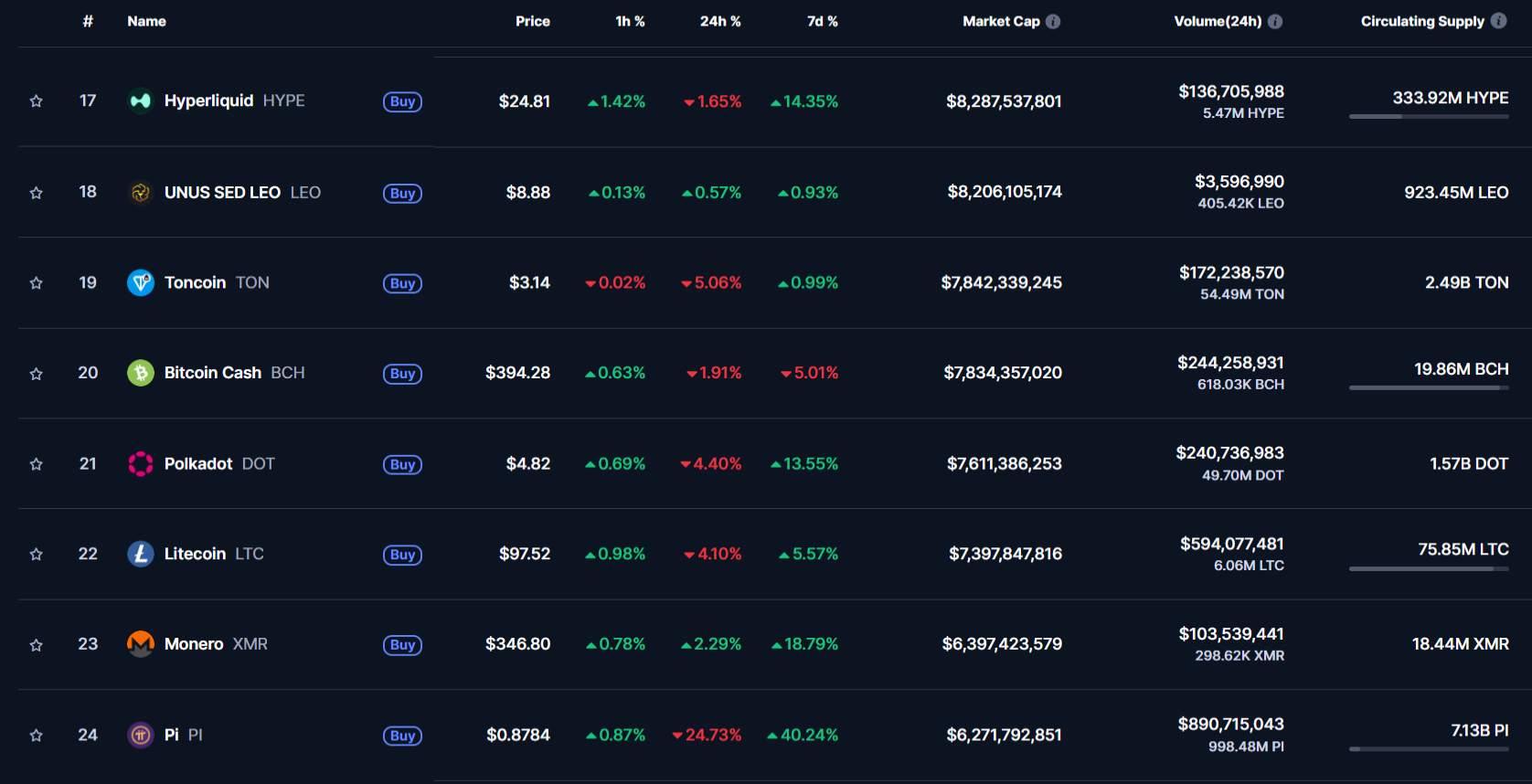Star Litecoin in the watchlist column
1532x784 pixels.
(37, 555)
